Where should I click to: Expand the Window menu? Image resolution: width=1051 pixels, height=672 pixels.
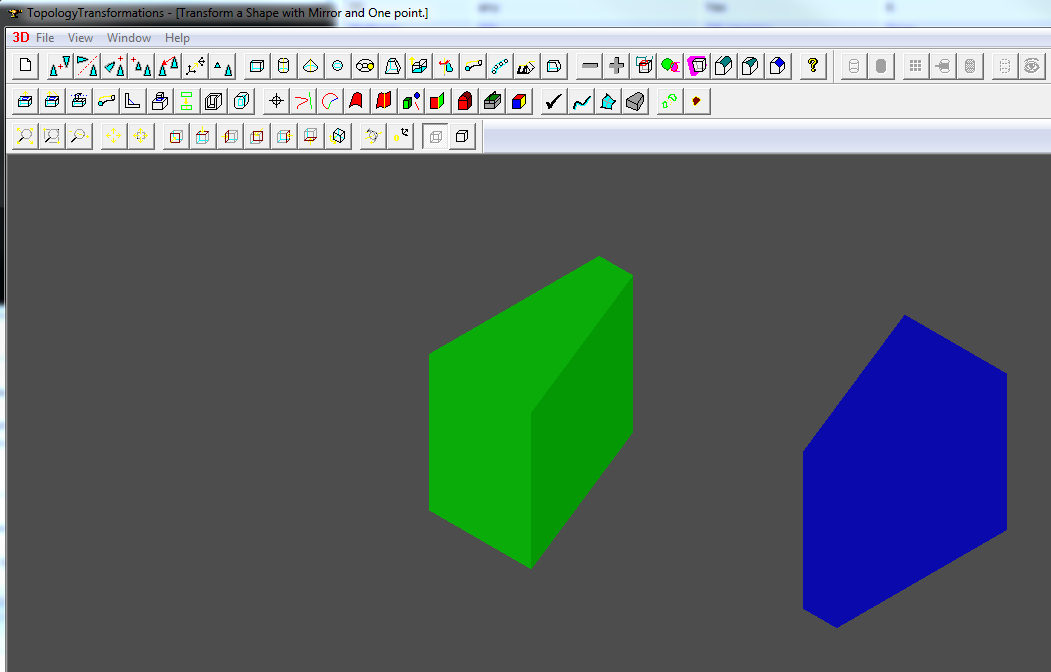[x=129, y=38]
